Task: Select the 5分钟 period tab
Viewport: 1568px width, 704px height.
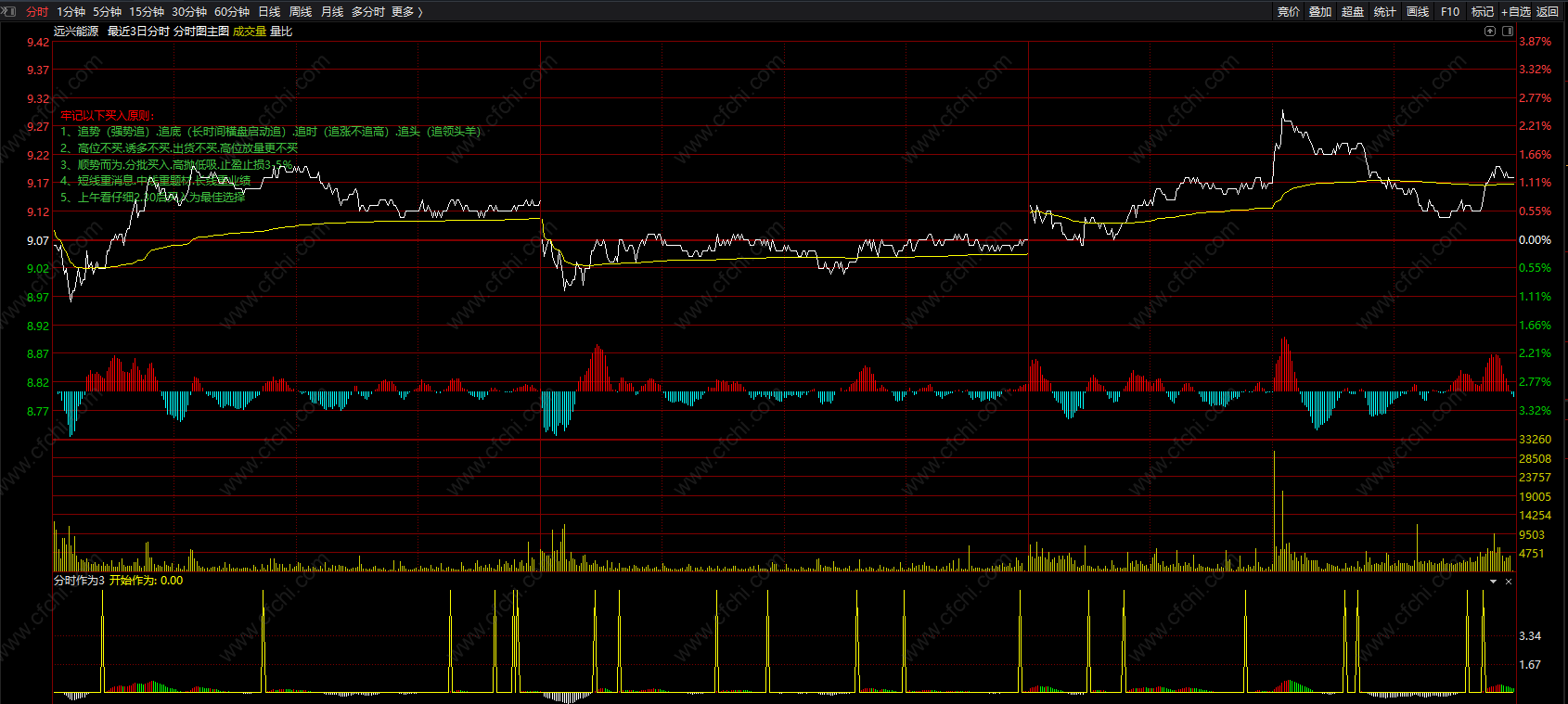Action: (107, 12)
